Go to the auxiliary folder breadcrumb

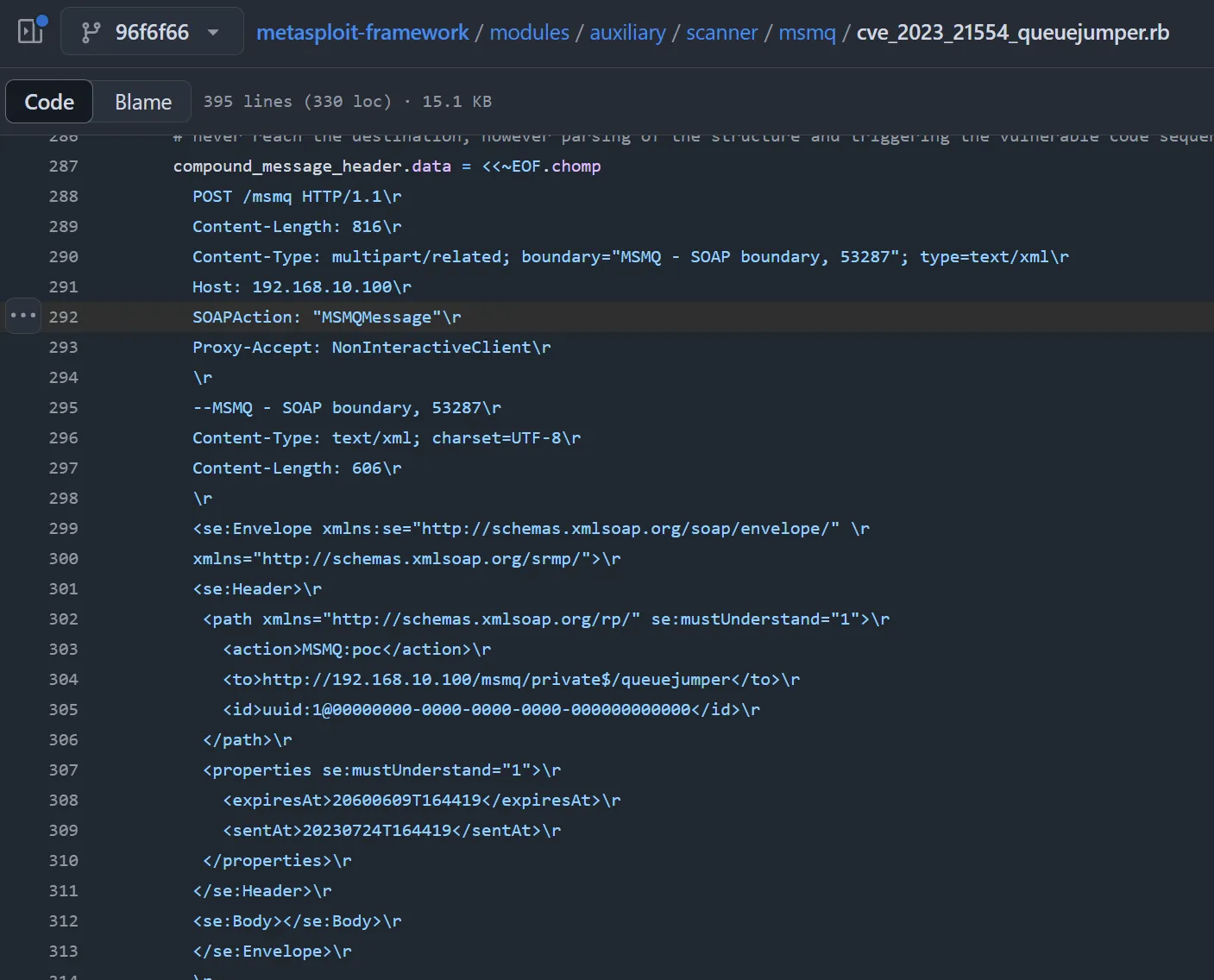(627, 33)
